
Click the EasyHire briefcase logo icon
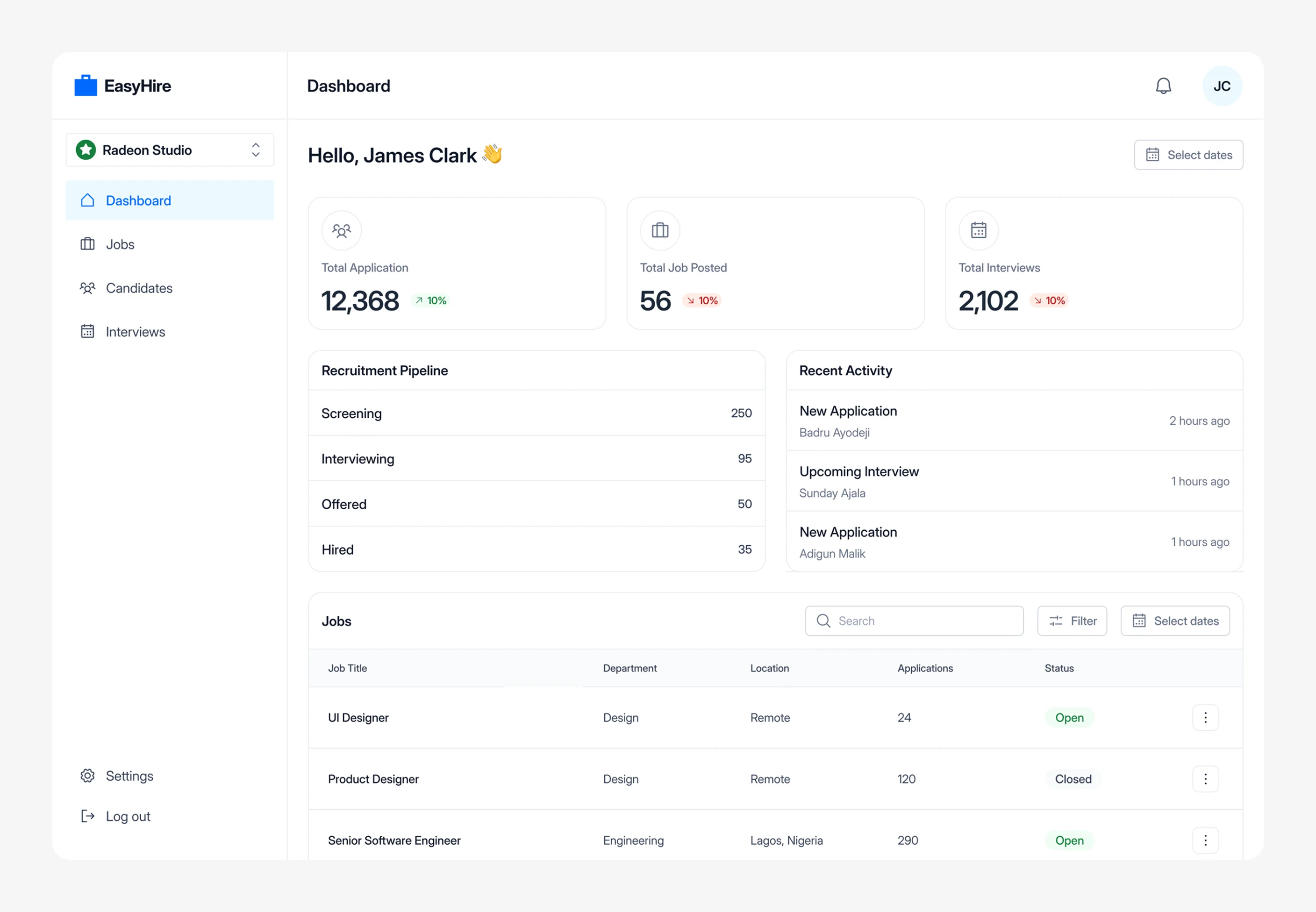pyautogui.click(x=86, y=85)
